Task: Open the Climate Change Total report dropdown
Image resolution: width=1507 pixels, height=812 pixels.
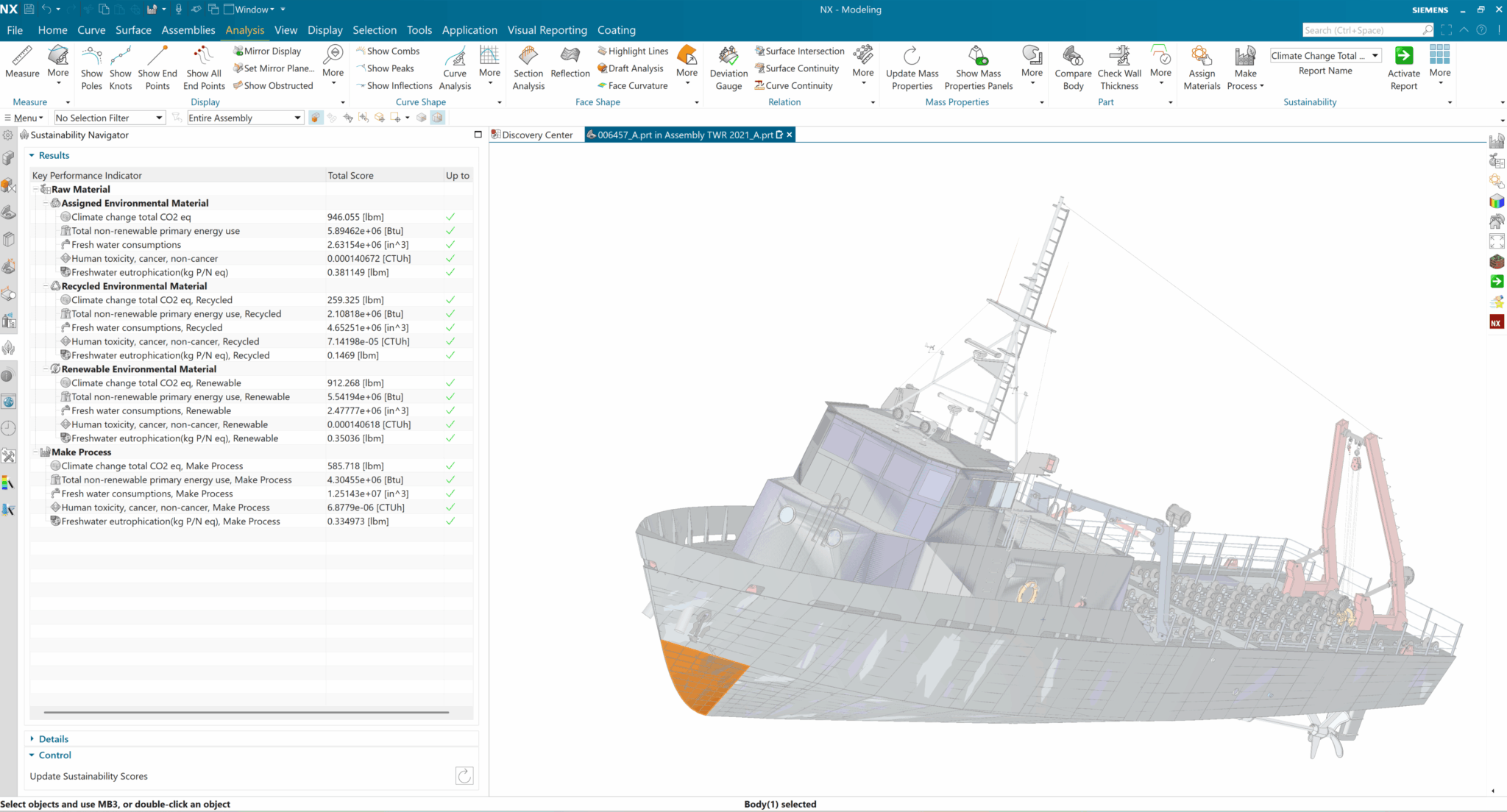Action: pos(1325,56)
